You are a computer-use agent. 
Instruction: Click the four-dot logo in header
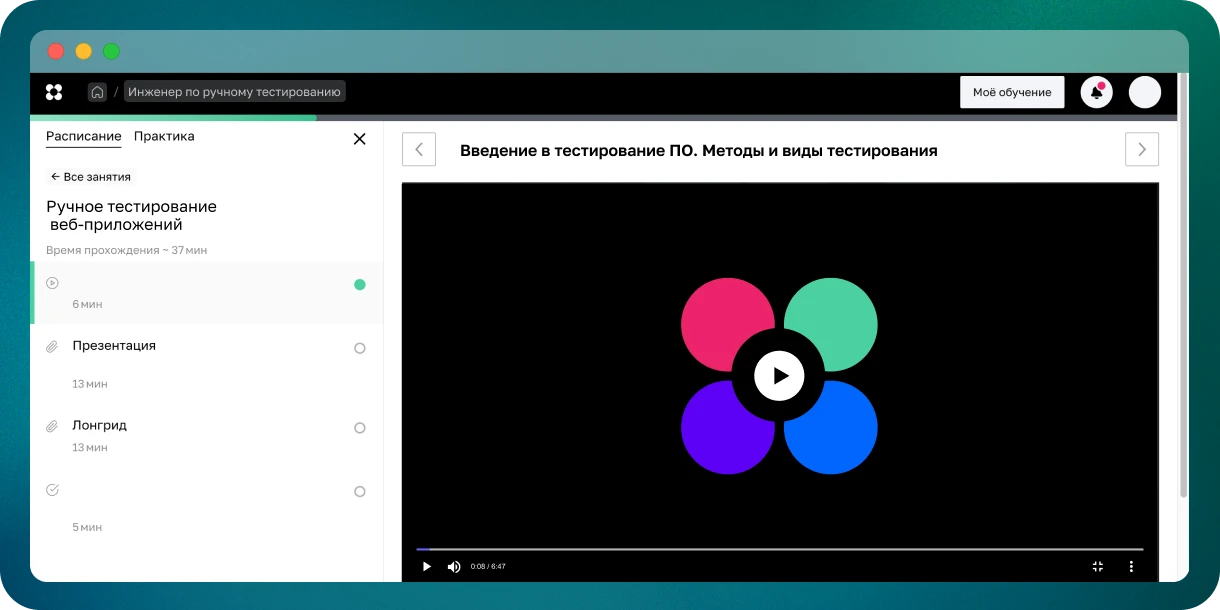[54, 92]
